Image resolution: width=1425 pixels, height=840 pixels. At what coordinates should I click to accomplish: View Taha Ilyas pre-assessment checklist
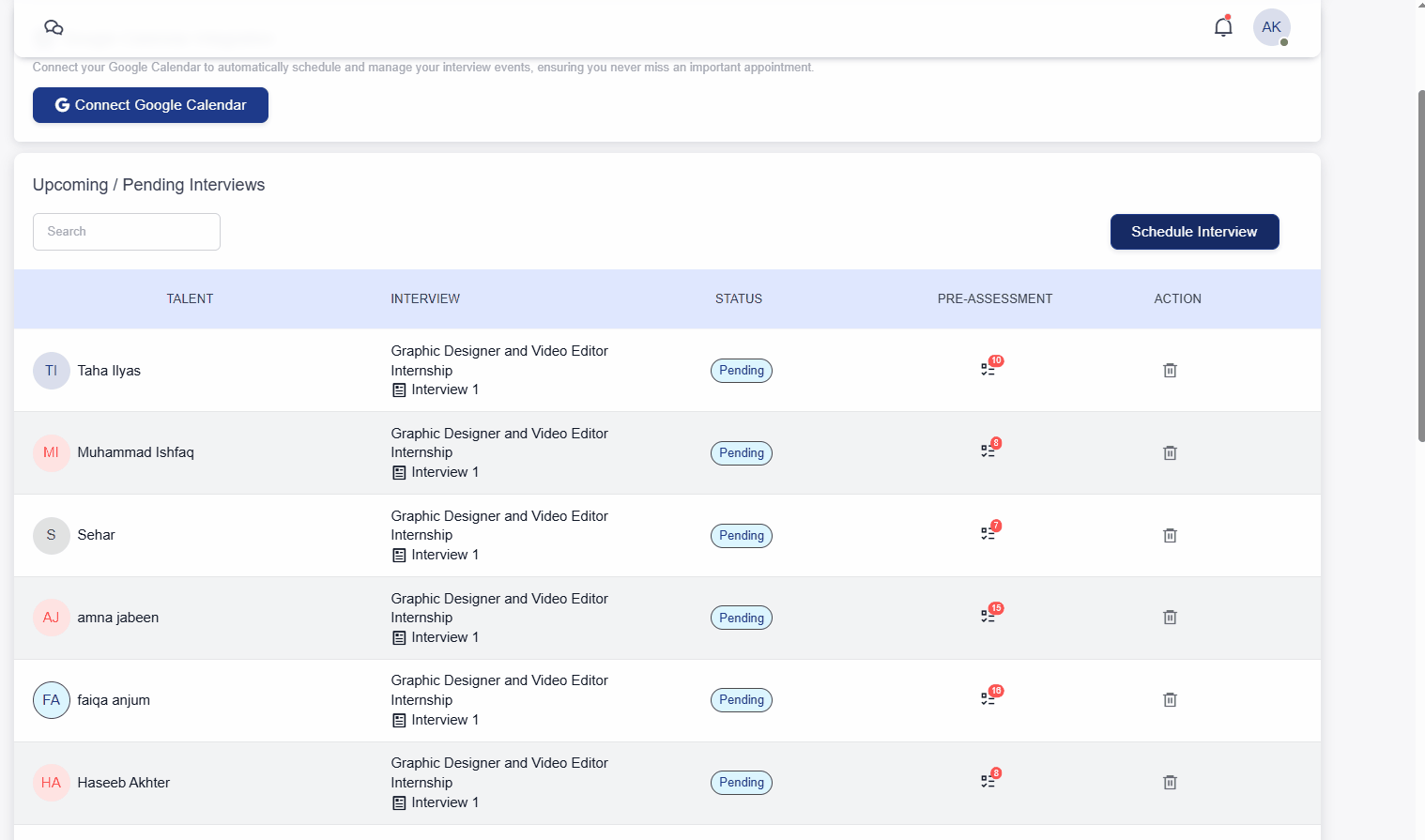[x=988, y=370]
